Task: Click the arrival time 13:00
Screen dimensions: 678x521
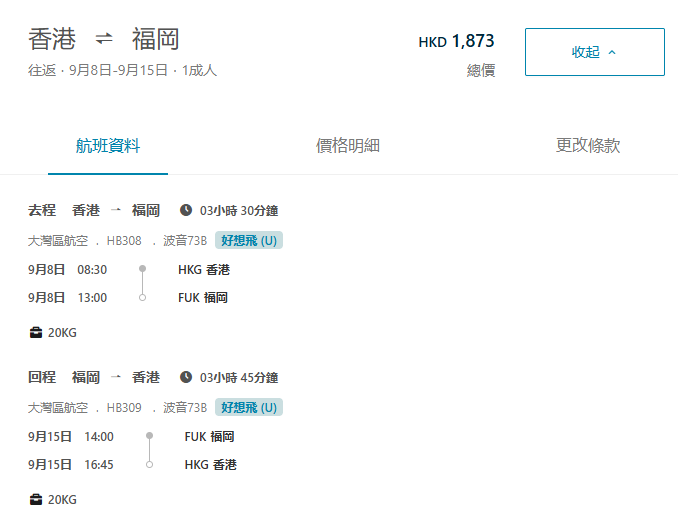Action: (x=92, y=298)
